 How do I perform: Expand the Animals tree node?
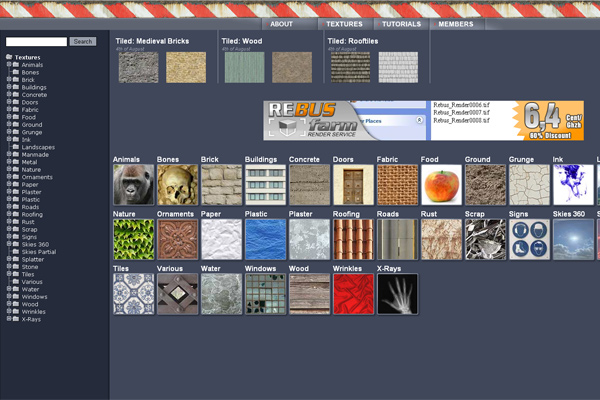click(x=9, y=64)
